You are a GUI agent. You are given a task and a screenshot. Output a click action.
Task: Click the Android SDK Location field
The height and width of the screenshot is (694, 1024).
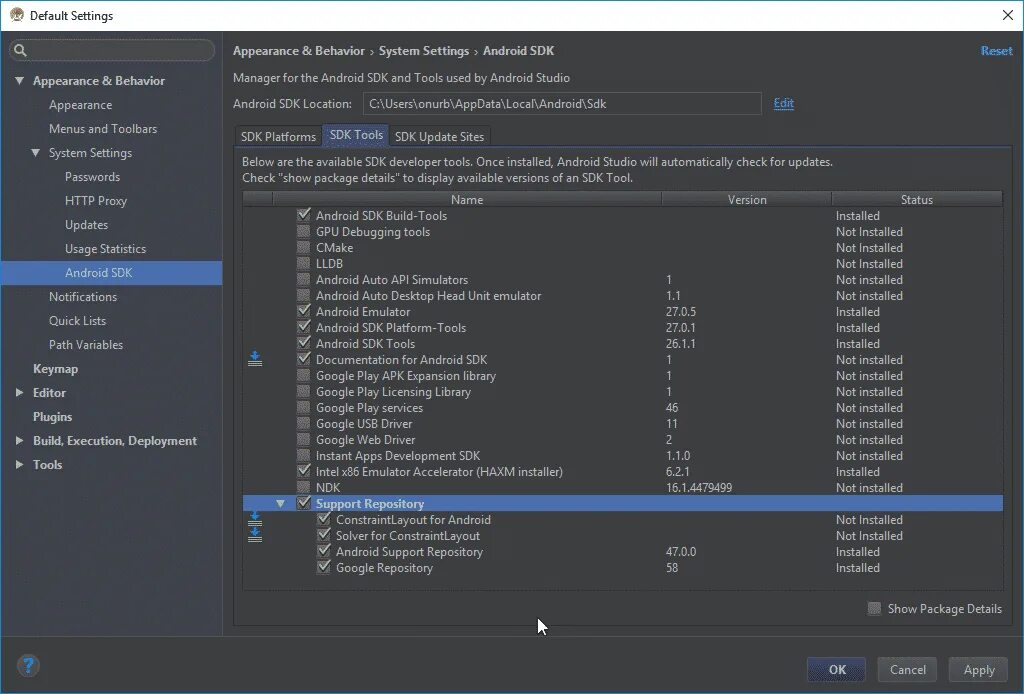pos(562,103)
